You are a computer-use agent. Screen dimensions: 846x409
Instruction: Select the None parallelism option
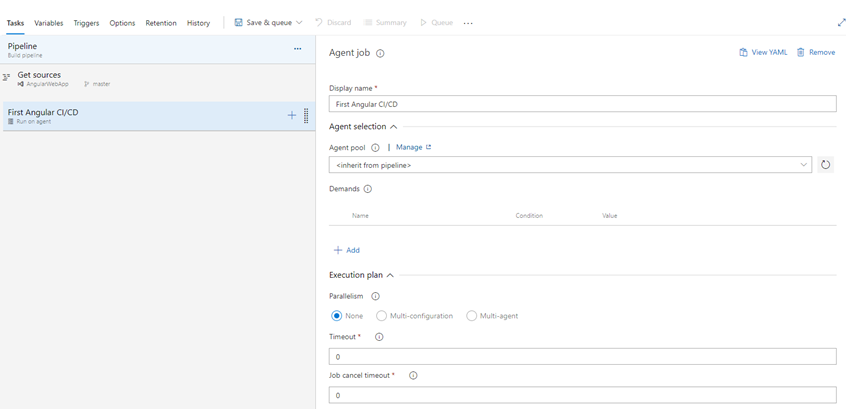(x=337, y=316)
